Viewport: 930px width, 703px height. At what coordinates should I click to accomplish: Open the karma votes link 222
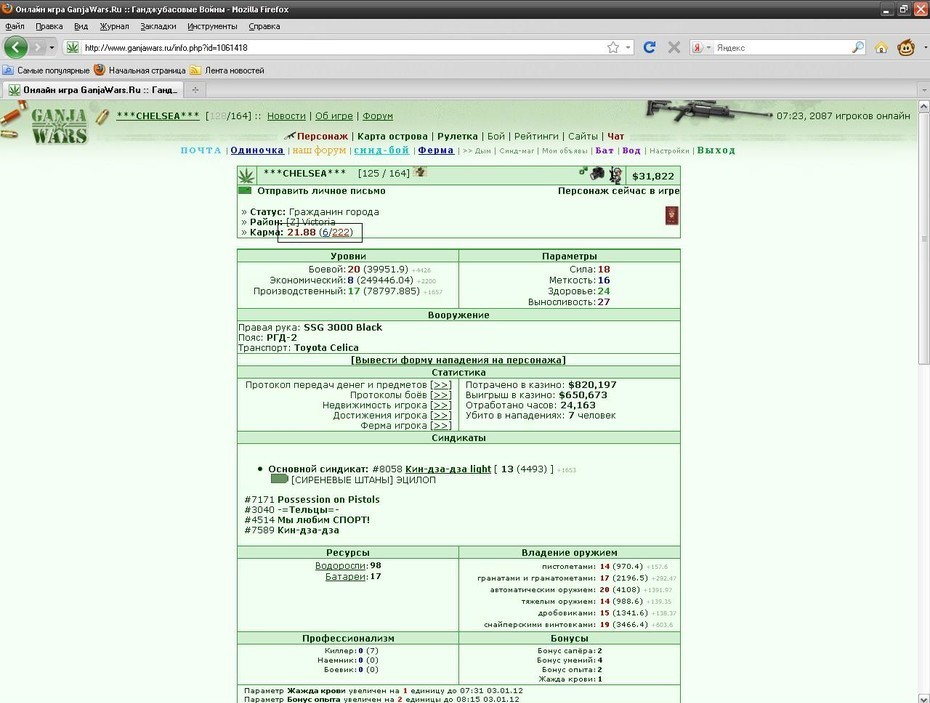[x=341, y=233]
